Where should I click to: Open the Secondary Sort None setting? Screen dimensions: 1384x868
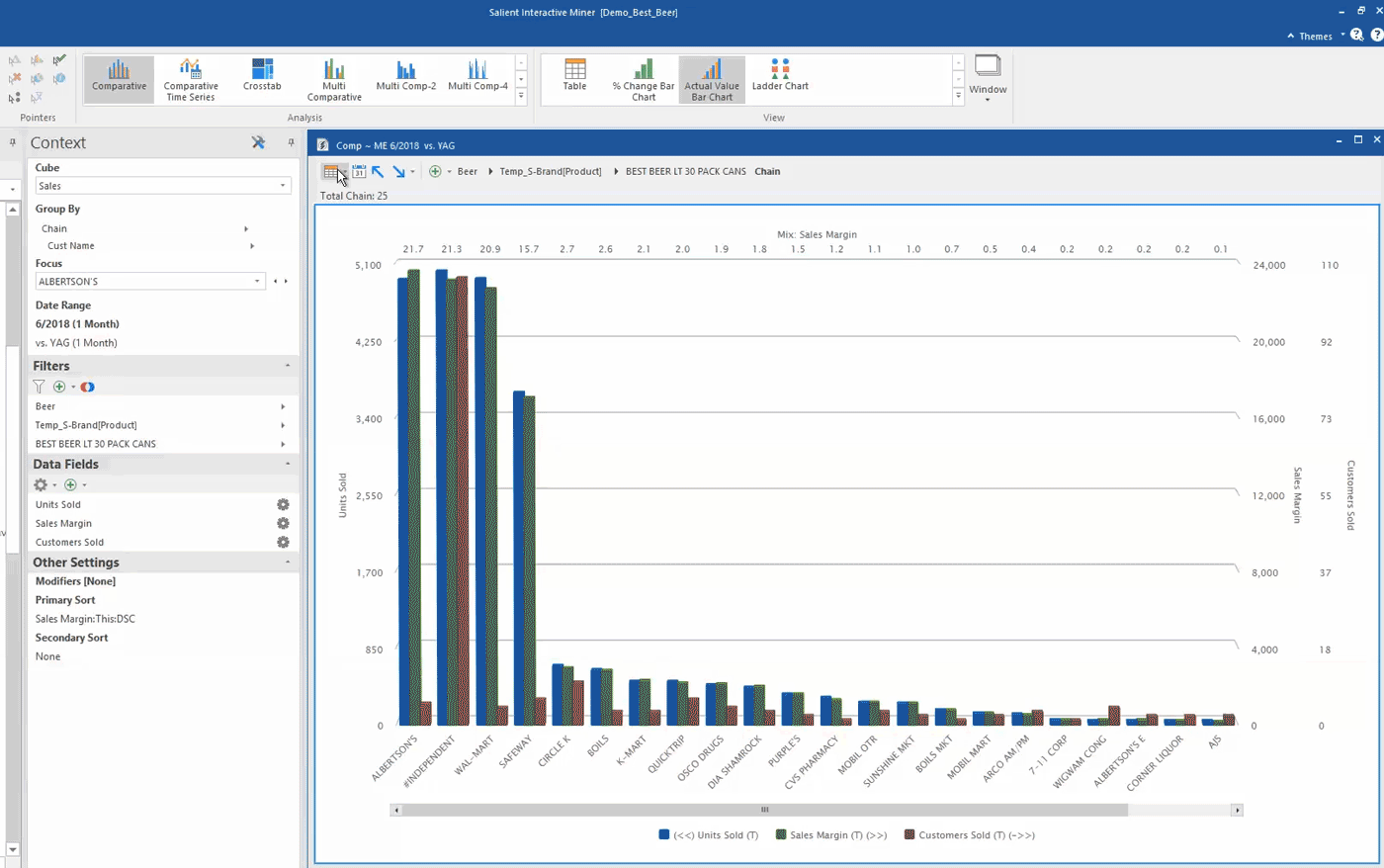click(x=47, y=656)
